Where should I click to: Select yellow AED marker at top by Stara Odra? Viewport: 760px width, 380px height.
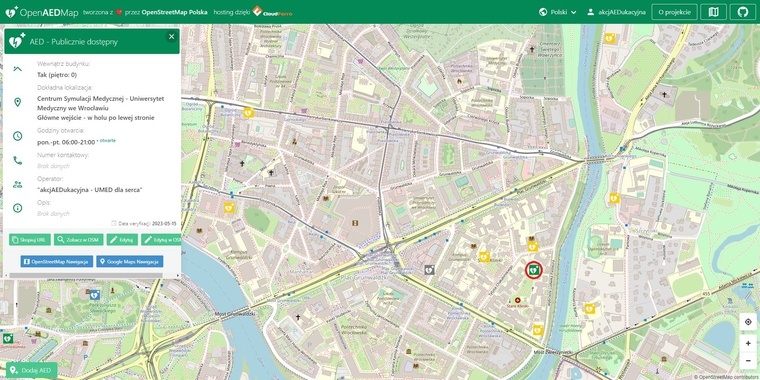(x=610, y=38)
